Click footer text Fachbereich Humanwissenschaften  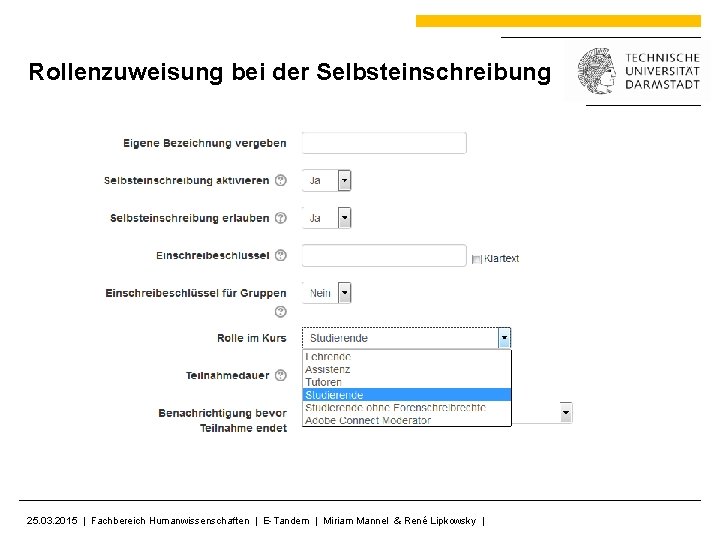coord(170,521)
